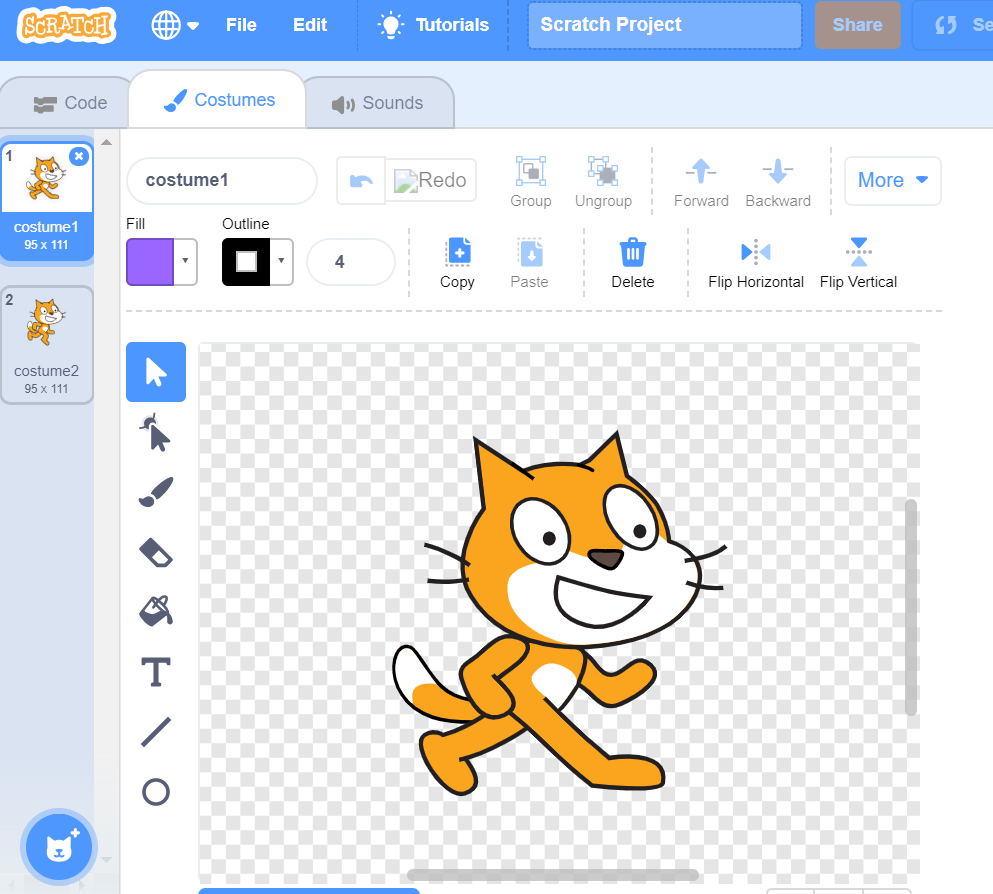Open the File menu
This screenshot has width=993, height=894.
(241, 26)
